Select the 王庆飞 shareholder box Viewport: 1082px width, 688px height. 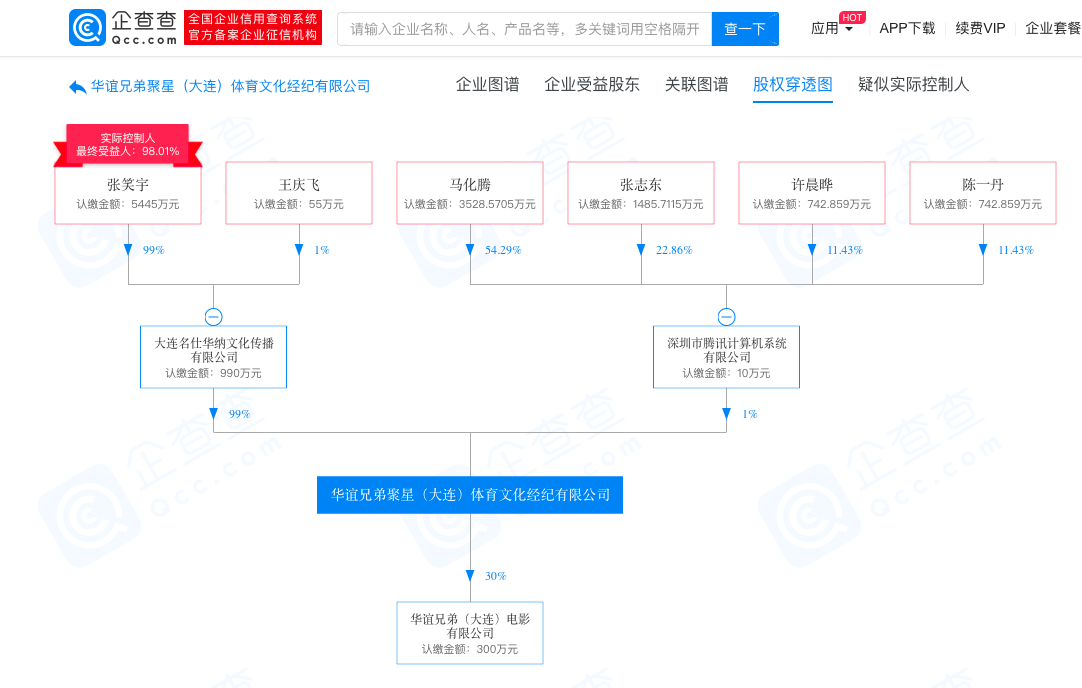coord(299,193)
